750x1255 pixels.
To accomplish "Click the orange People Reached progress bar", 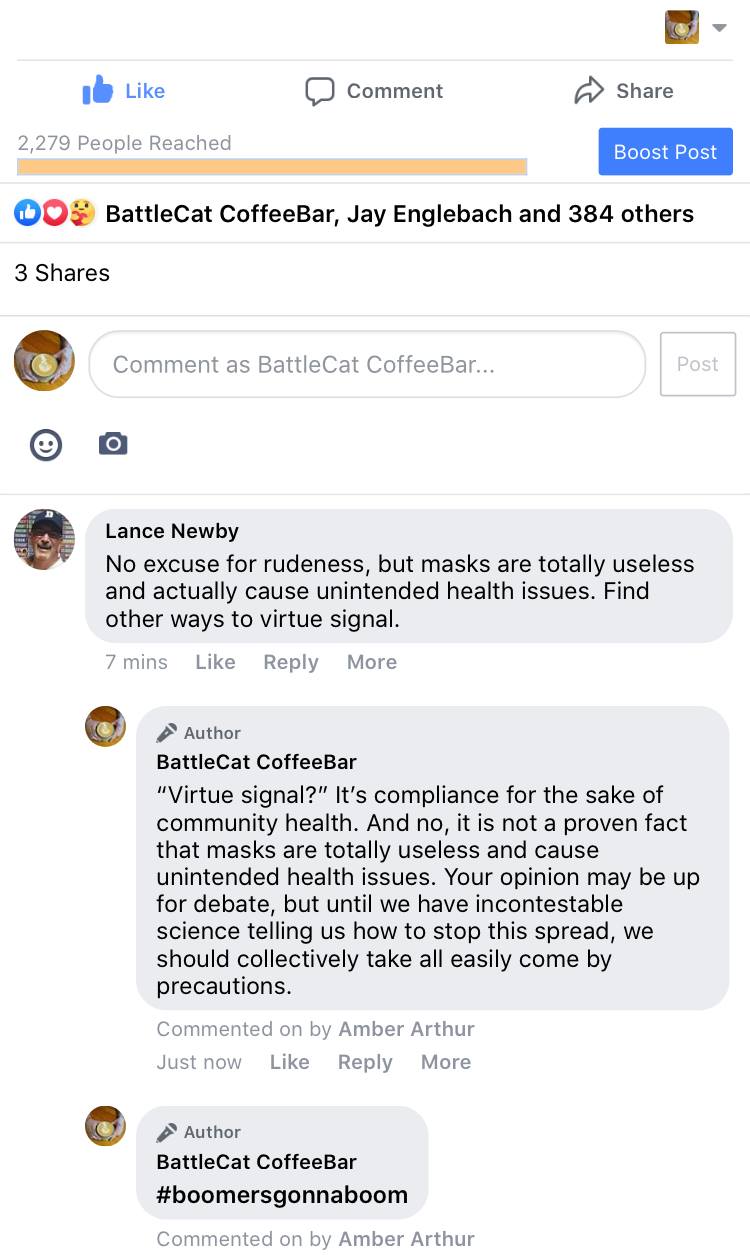I will pos(272,167).
